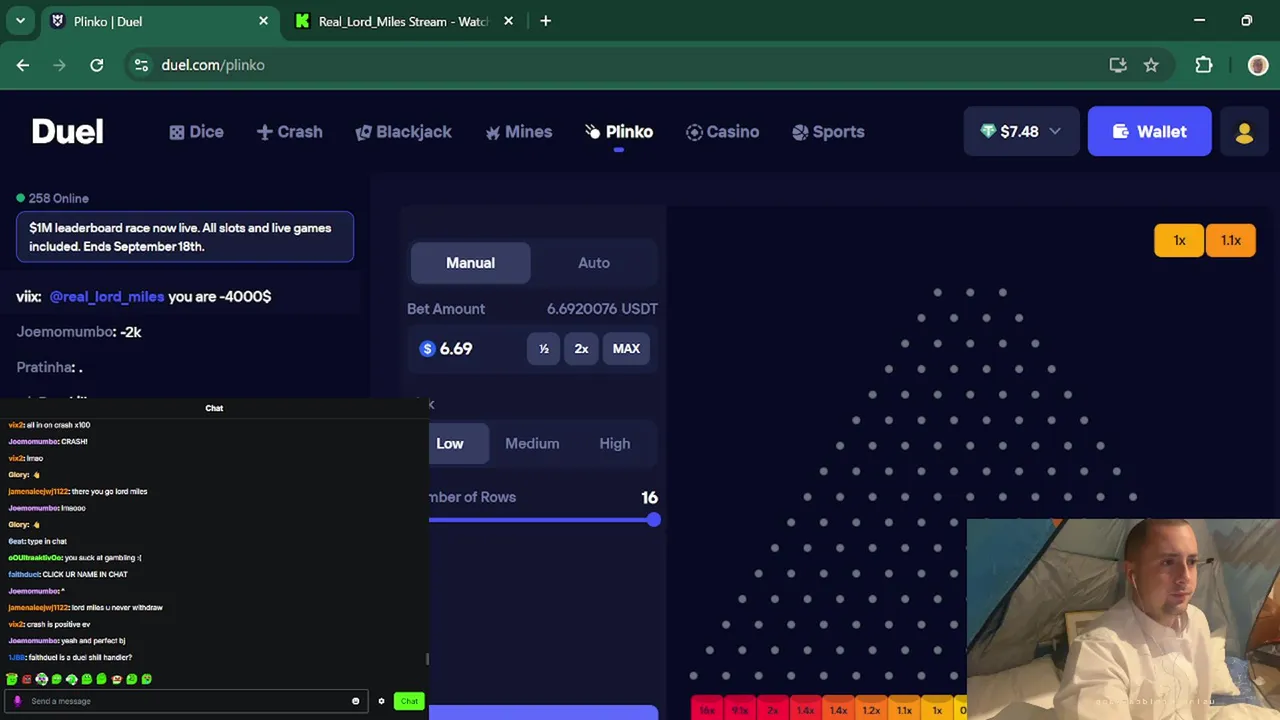This screenshot has height=720, width=1280.
Task: Switch to Manual betting mode
Action: [470, 263]
